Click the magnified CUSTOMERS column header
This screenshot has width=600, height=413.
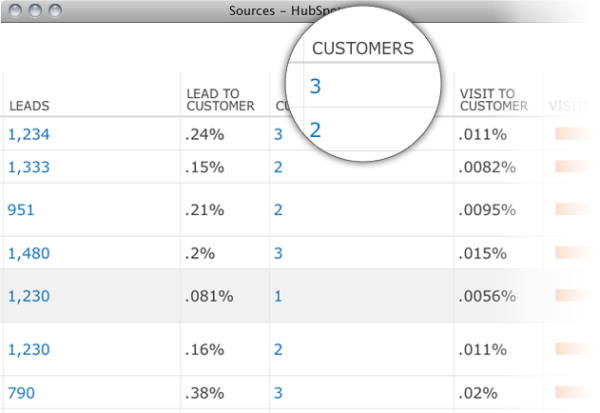[x=361, y=48]
